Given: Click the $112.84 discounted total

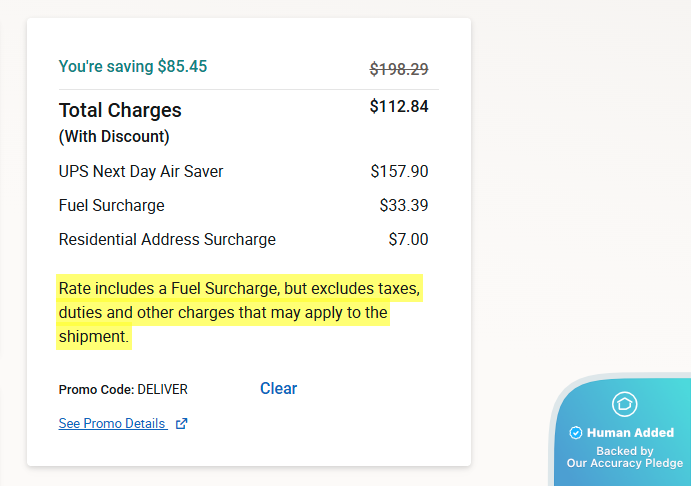Looking at the screenshot, I should coord(399,106).
